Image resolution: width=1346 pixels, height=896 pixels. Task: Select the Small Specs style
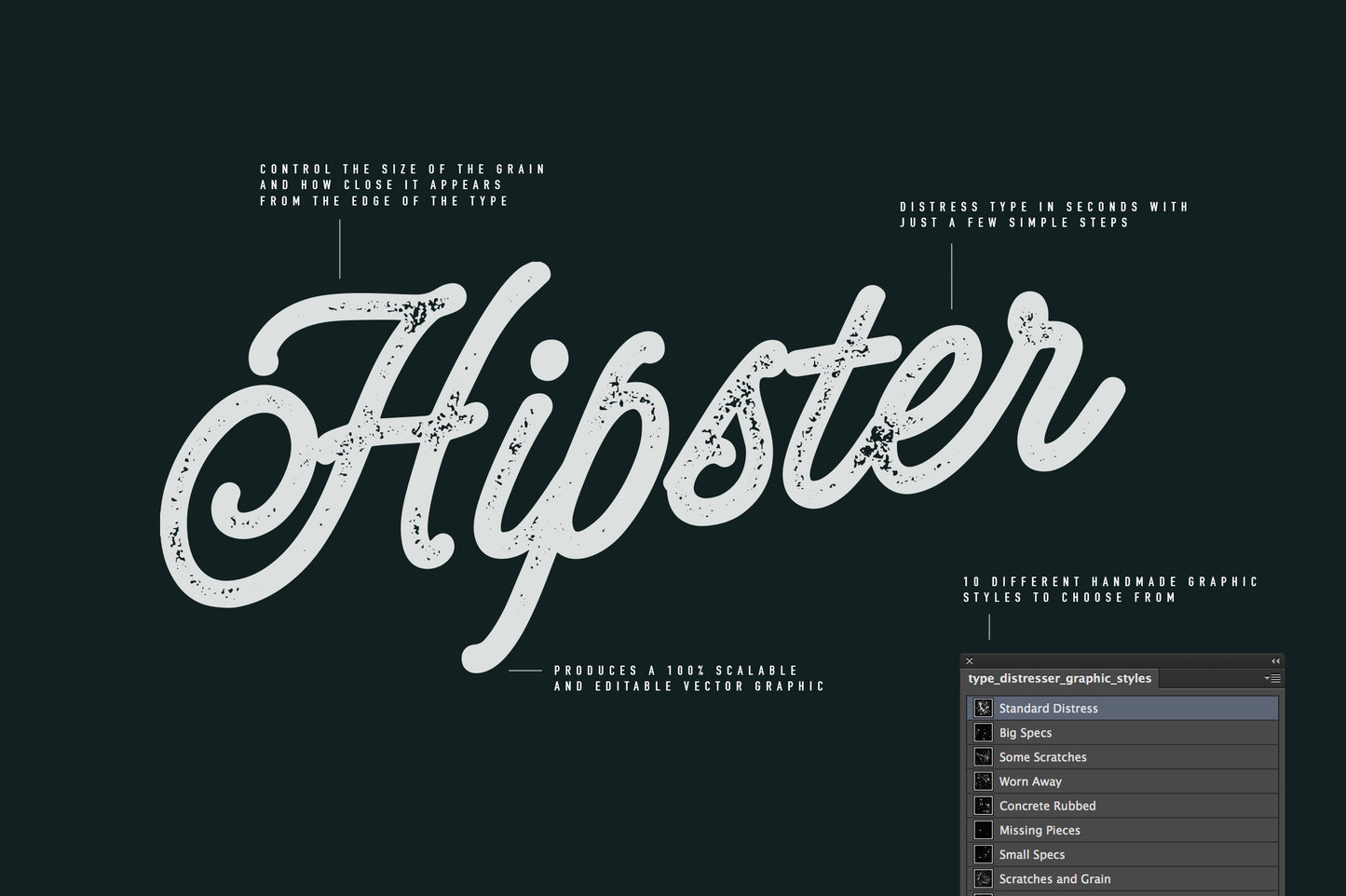[1122, 854]
